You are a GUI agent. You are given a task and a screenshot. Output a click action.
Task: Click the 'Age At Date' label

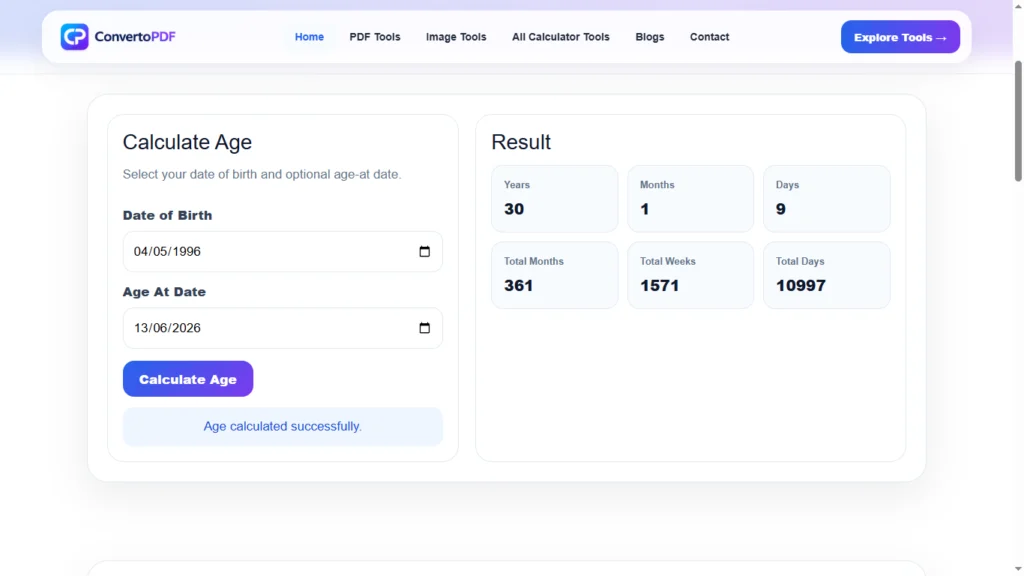[164, 292]
